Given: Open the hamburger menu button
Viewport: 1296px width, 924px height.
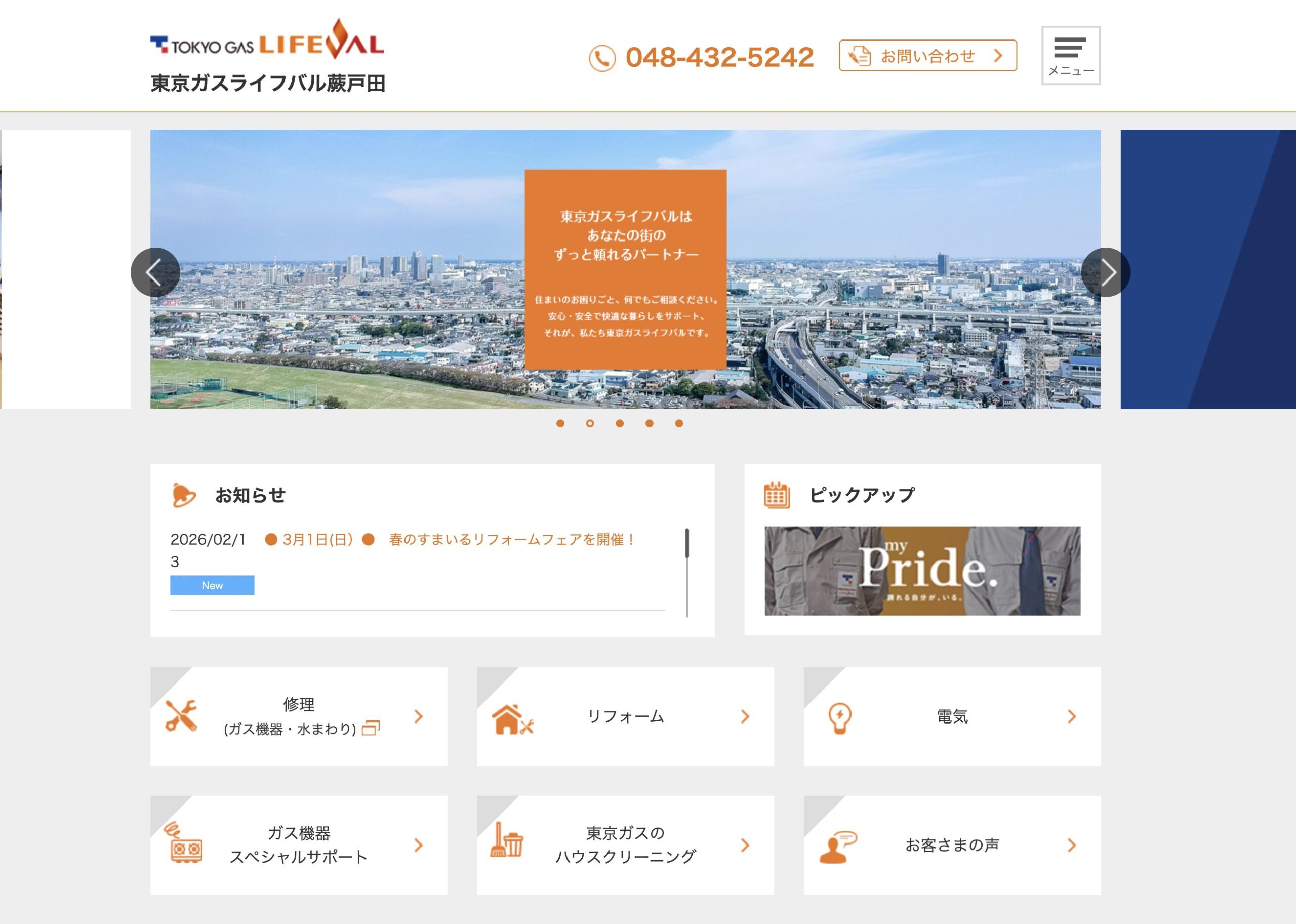Looking at the screenshot, I should 1070,55.
